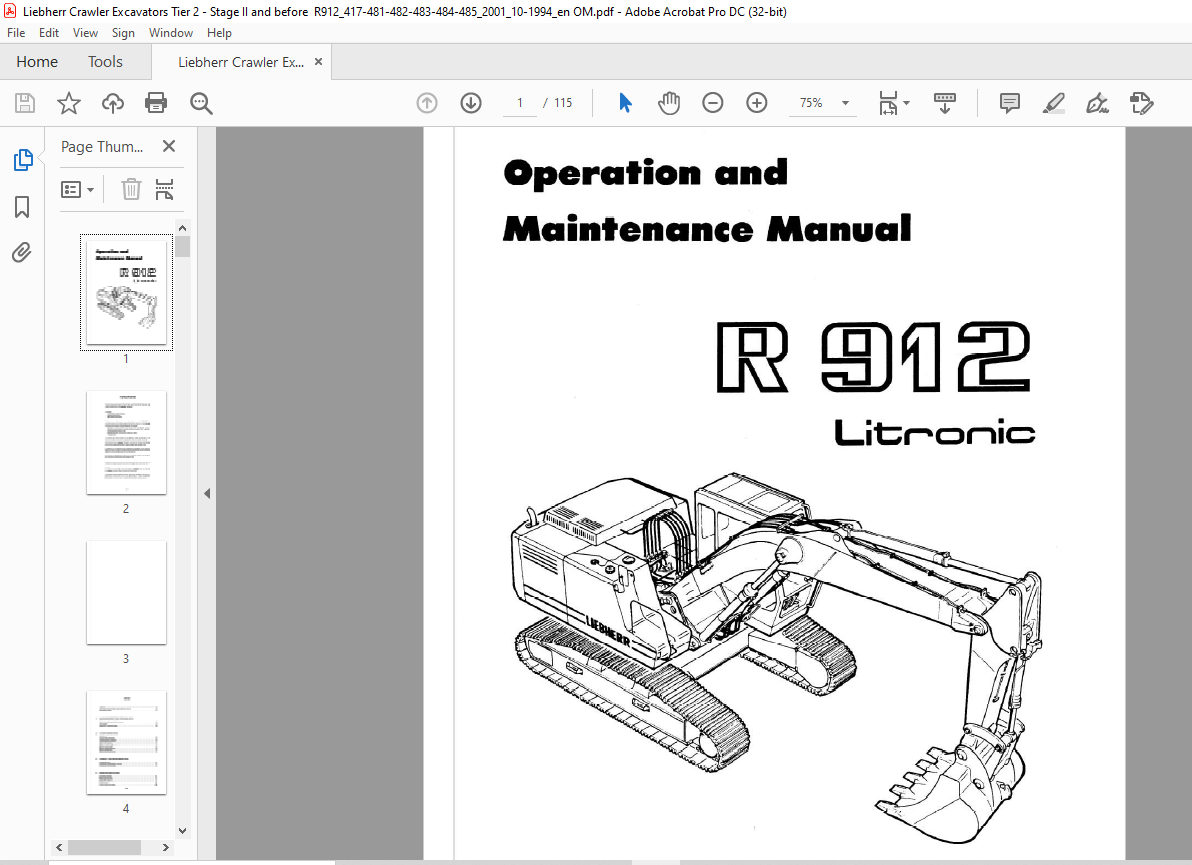Zoom in with plus button

tap(756, 103)
